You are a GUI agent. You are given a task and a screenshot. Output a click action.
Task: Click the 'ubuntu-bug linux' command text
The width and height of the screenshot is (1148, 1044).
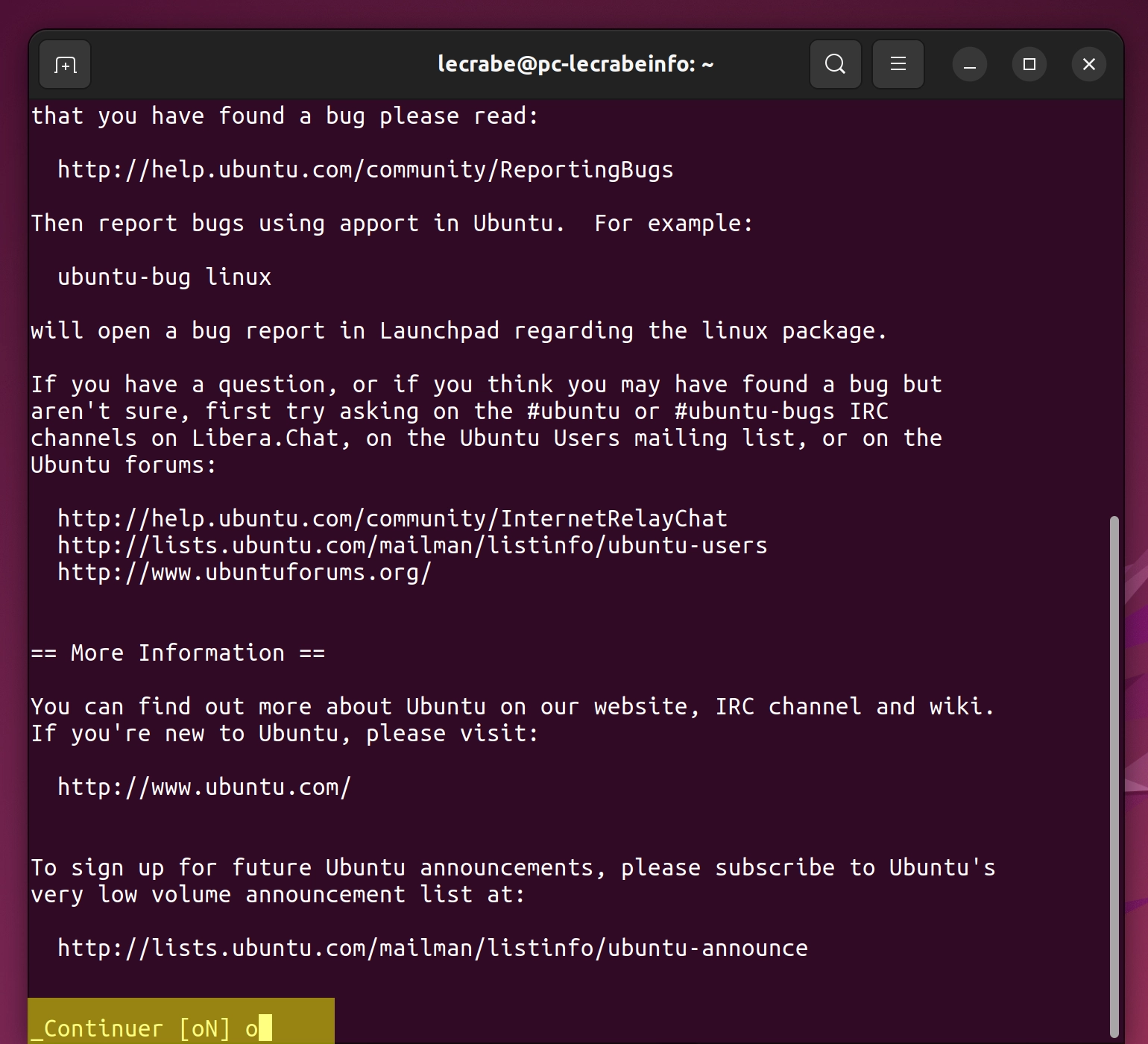164,277
